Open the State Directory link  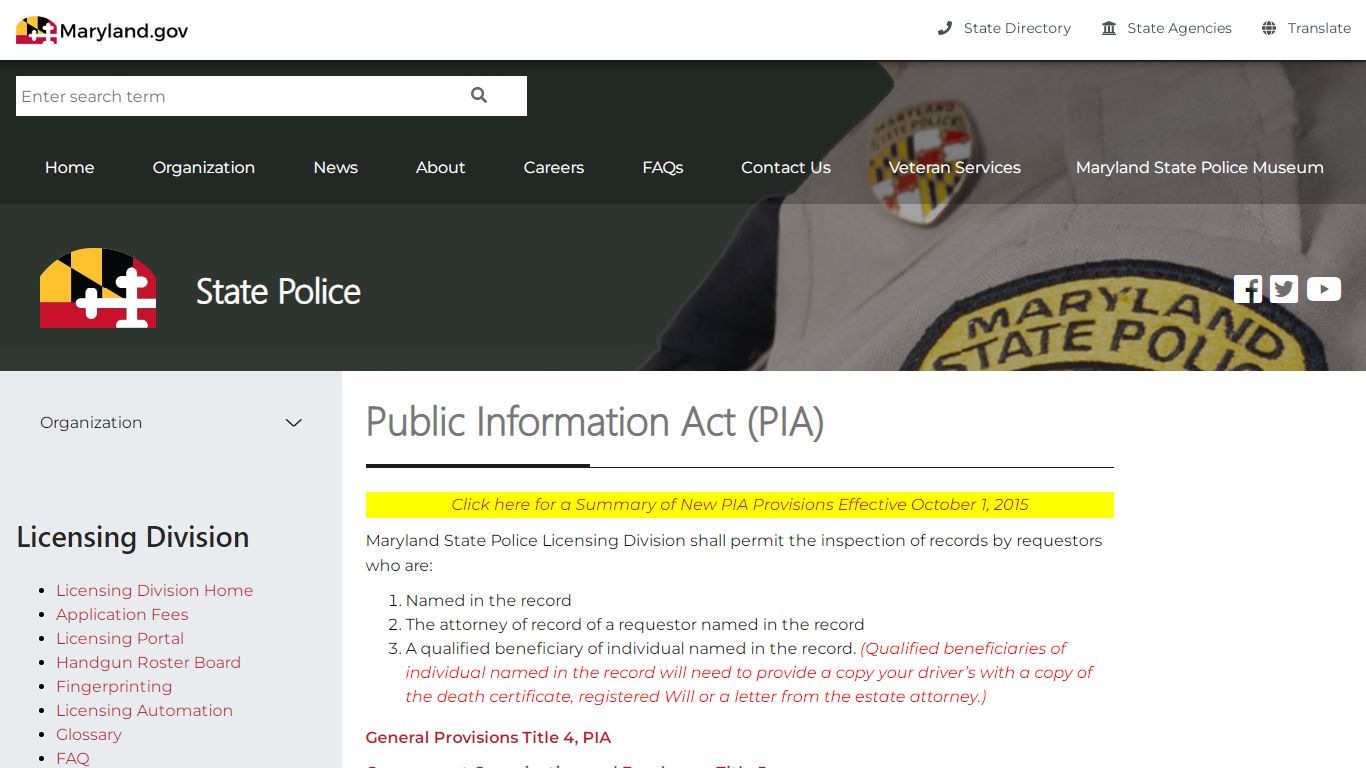click(1017, 28)
